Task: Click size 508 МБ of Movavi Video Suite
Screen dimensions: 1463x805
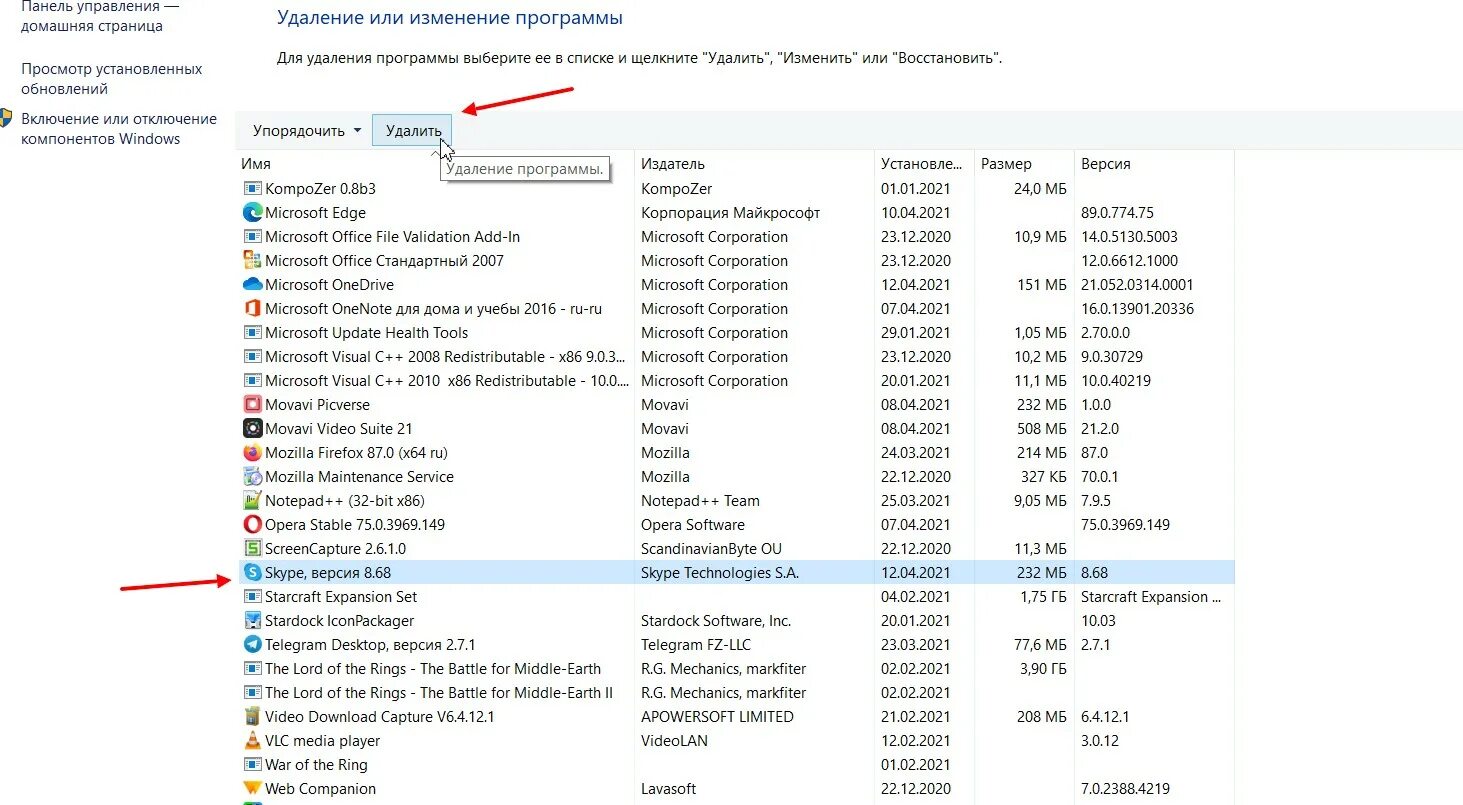Action: pyautogui.click(x=1042, y=429)
